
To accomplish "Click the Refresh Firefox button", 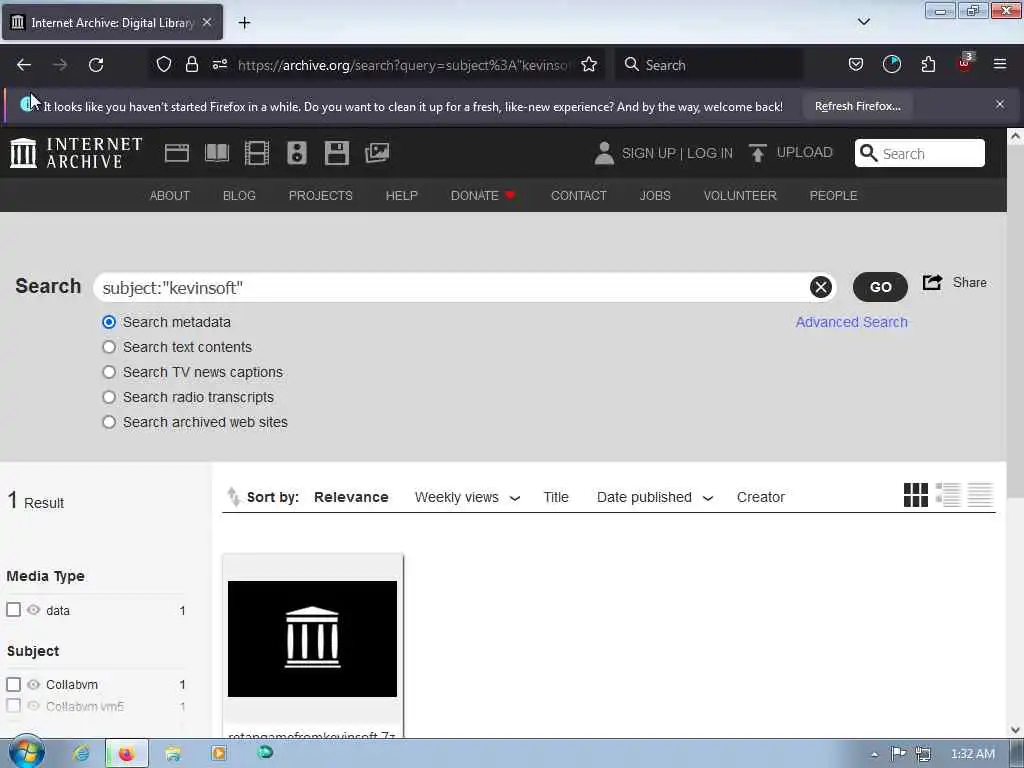I will (x=857, y=106).
